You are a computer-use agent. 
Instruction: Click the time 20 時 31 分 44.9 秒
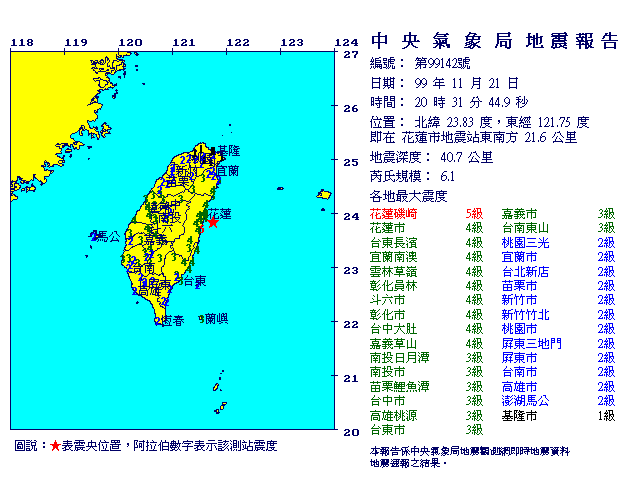[471, 102]
